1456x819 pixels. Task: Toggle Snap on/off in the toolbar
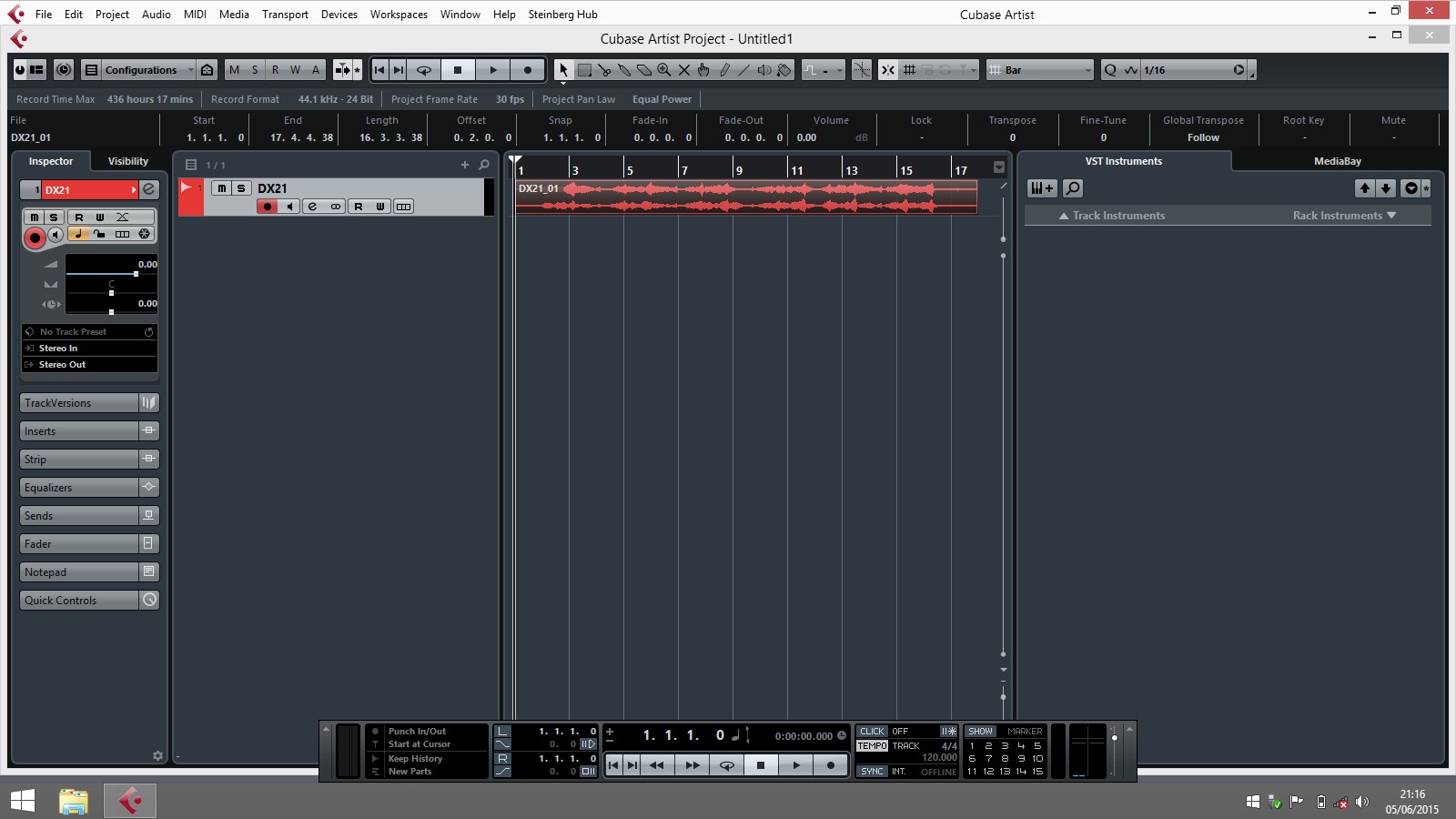tap(888, 70)
